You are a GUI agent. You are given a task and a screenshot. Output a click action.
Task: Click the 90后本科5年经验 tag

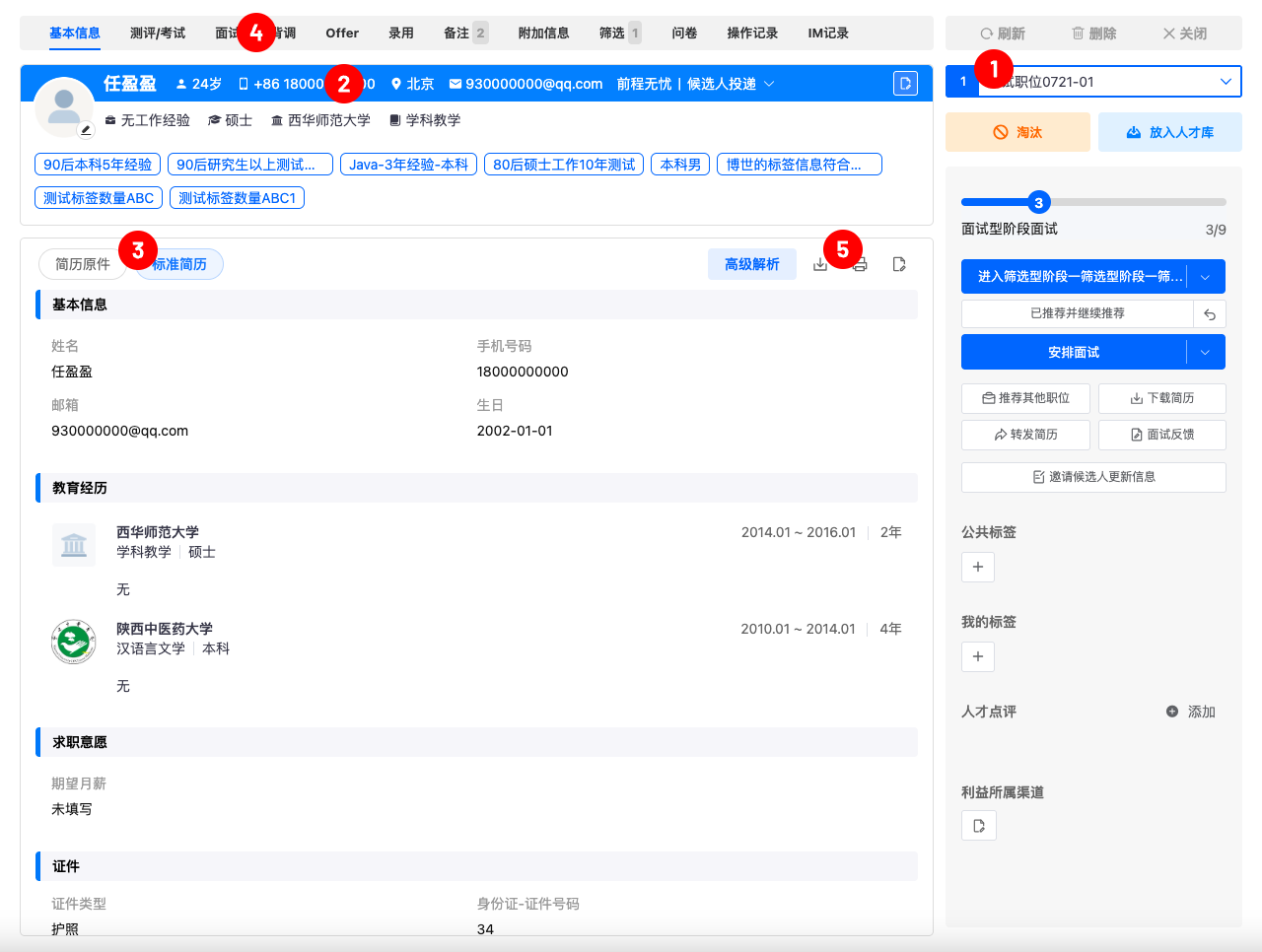(x=98, y=165)
